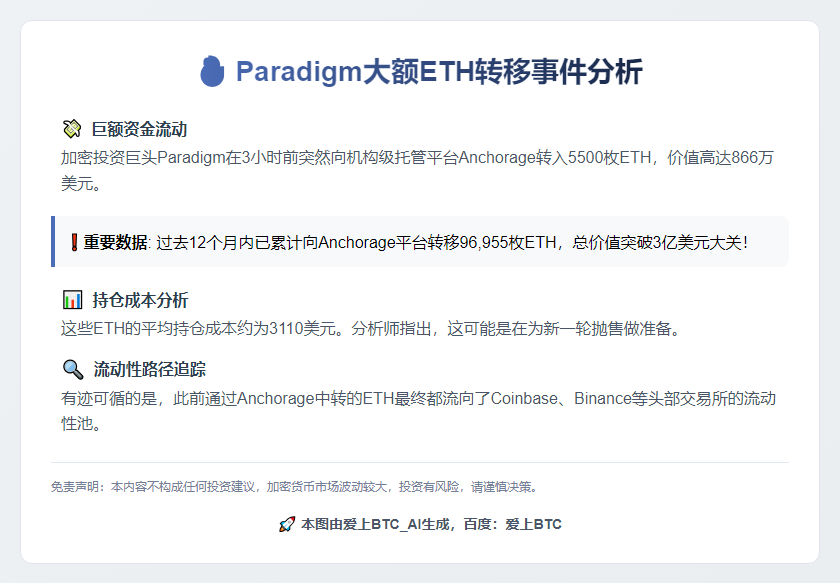Click the paragraph starting 有迹可循的是
This screenshot has width=840, height=583.
click(x=418, y=410)
